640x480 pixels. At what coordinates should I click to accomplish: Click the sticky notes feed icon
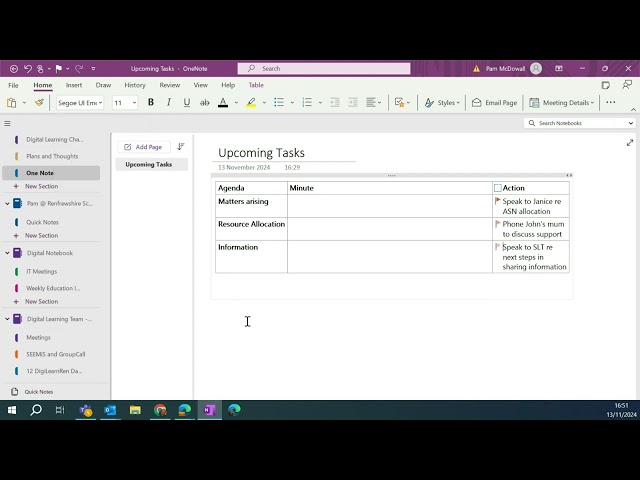click(606, 85)
